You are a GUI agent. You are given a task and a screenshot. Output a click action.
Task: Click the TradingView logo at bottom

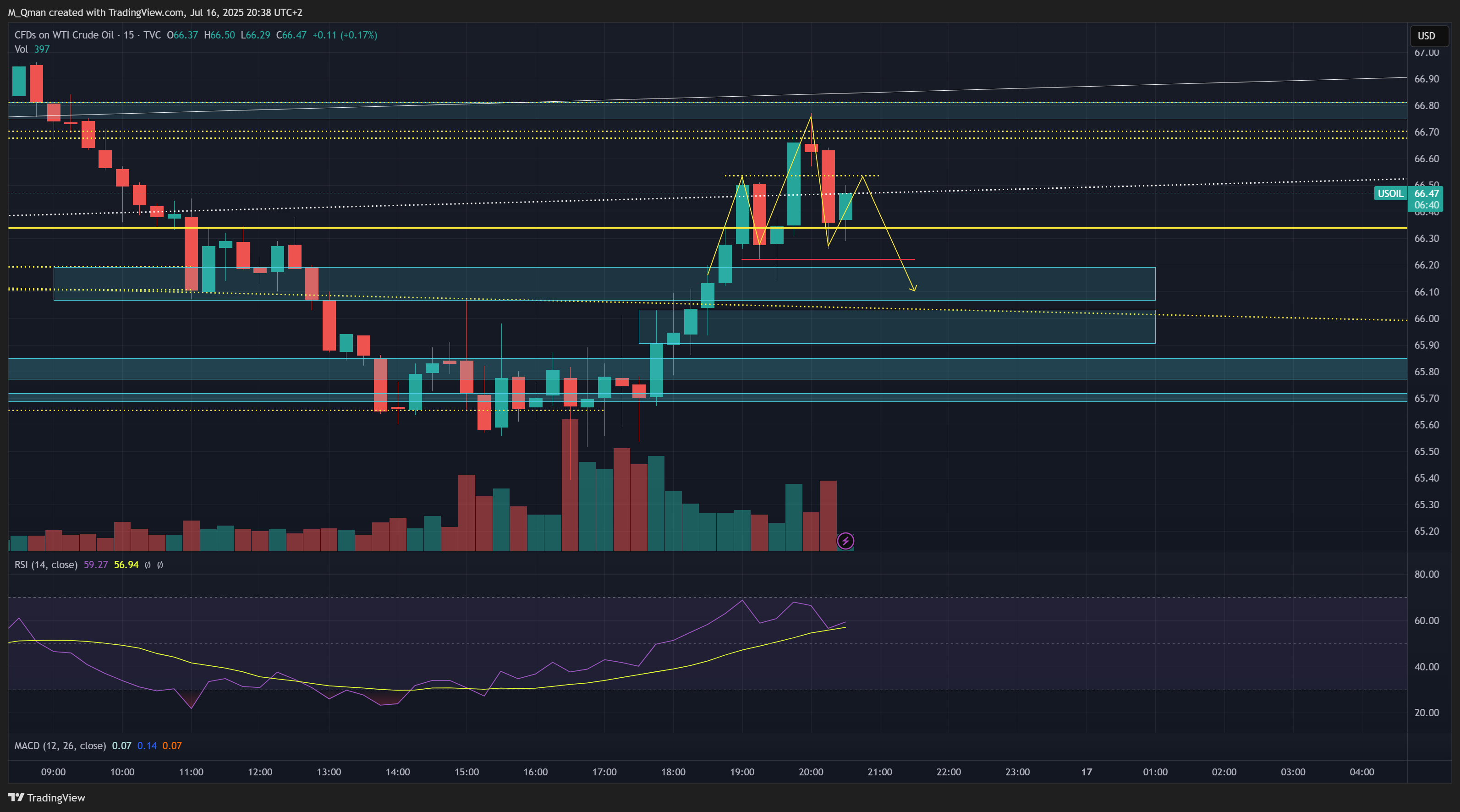click(46, 797)
